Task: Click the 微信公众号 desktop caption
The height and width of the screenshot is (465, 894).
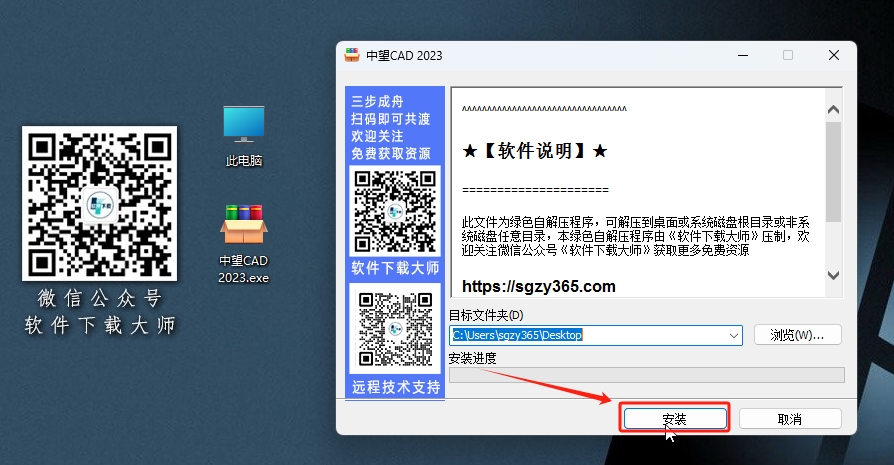Action: coord(99,298)
